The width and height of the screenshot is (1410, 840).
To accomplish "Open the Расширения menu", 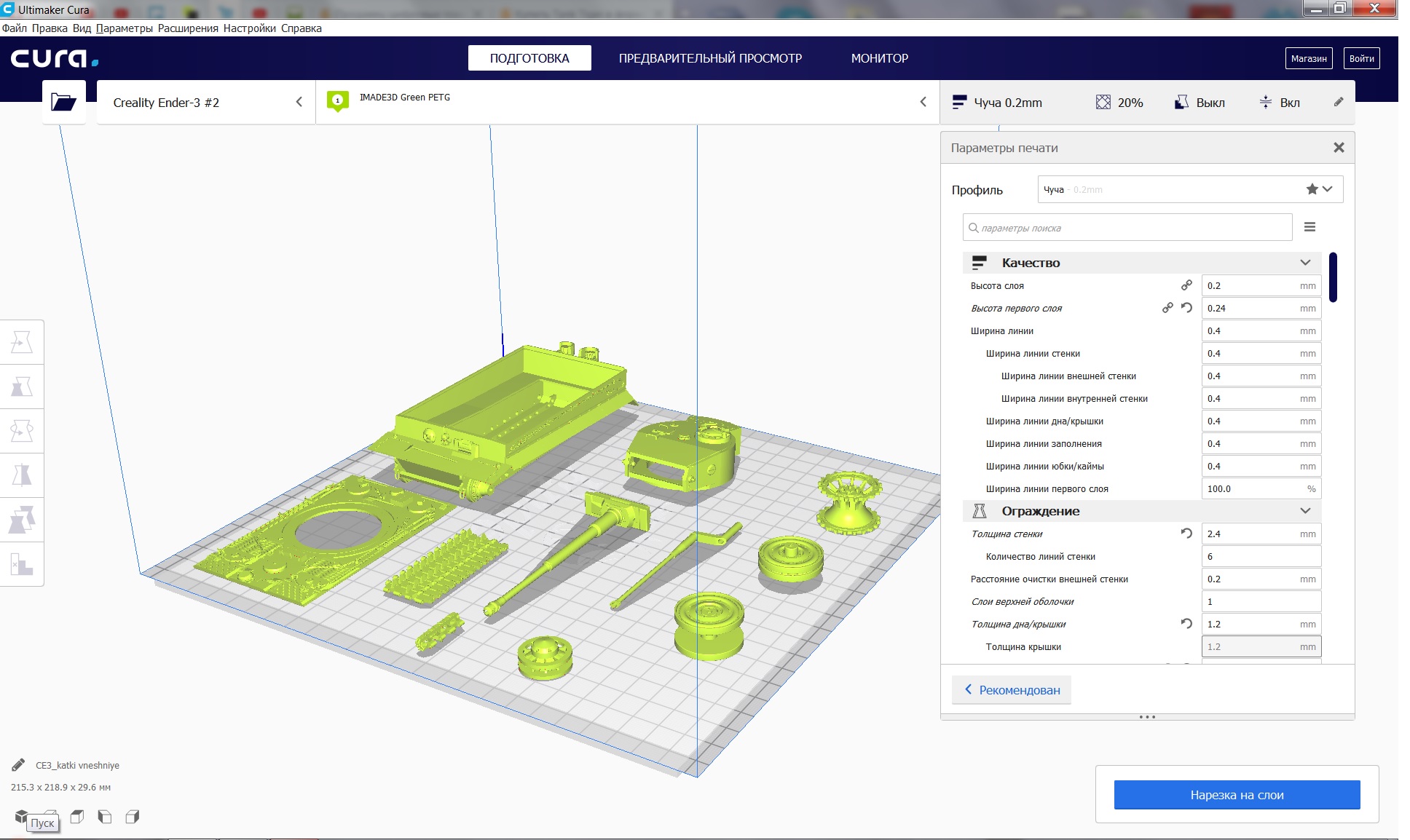I will tap(188, 28).
